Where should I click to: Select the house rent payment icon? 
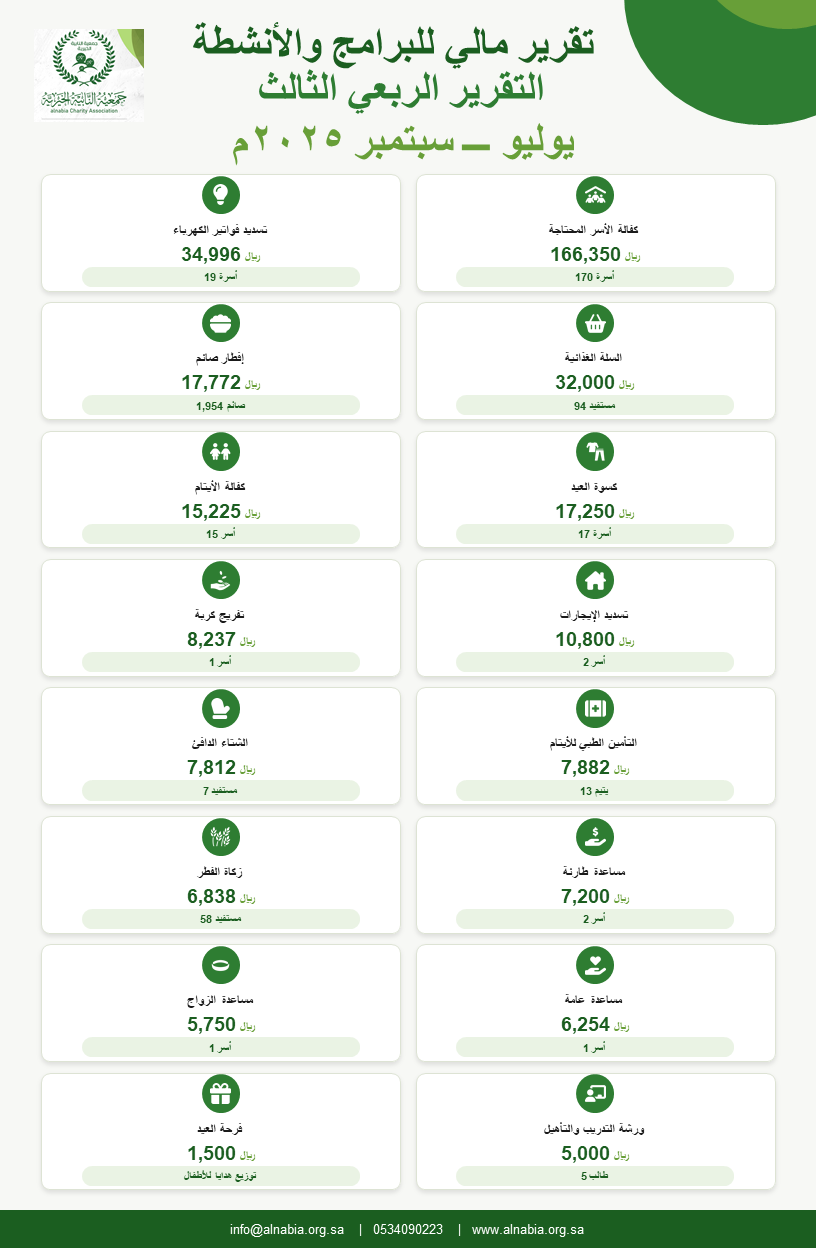(x=595, y=580)
